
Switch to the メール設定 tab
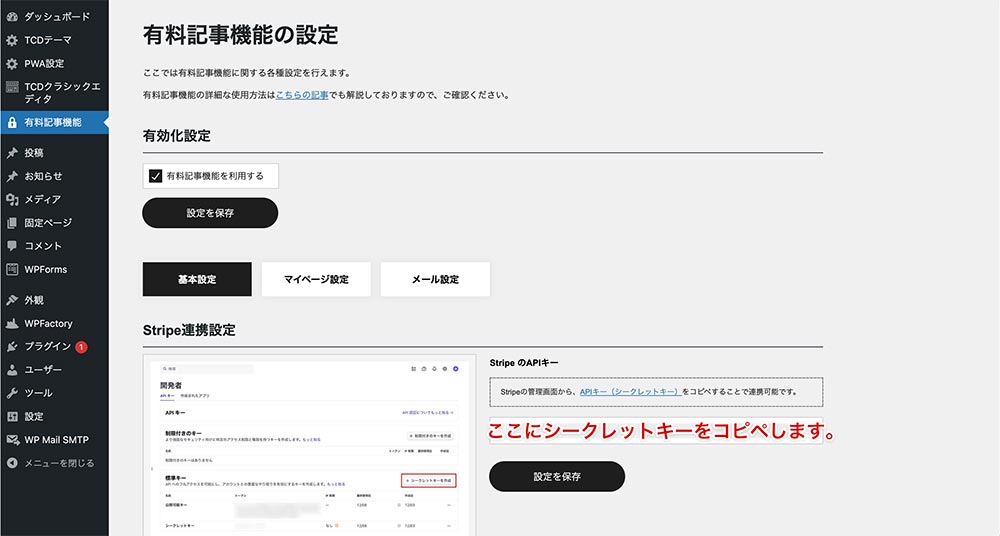tap(436, 279)
